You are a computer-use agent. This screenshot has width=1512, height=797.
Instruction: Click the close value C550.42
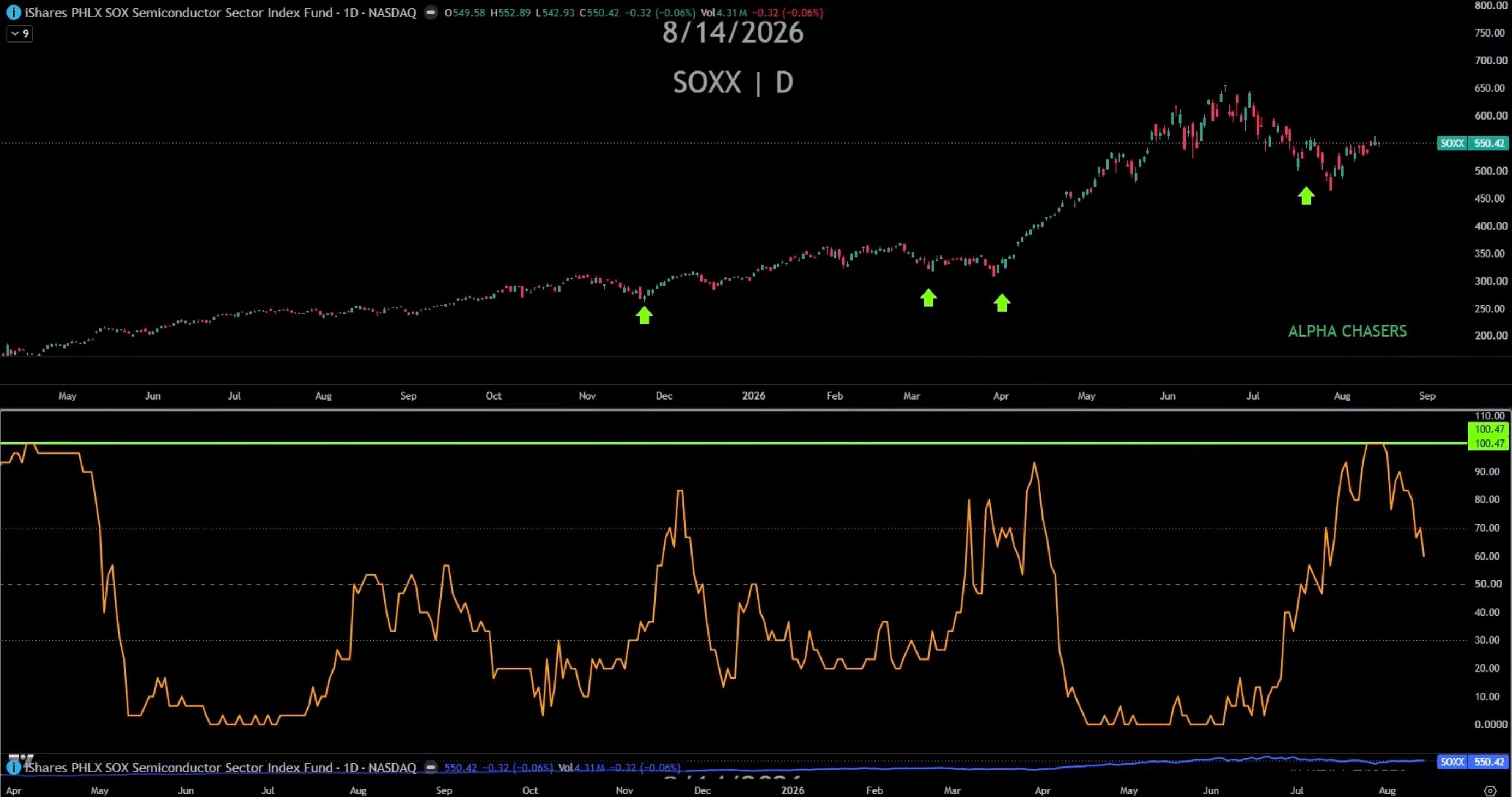[x=599, y=13]
